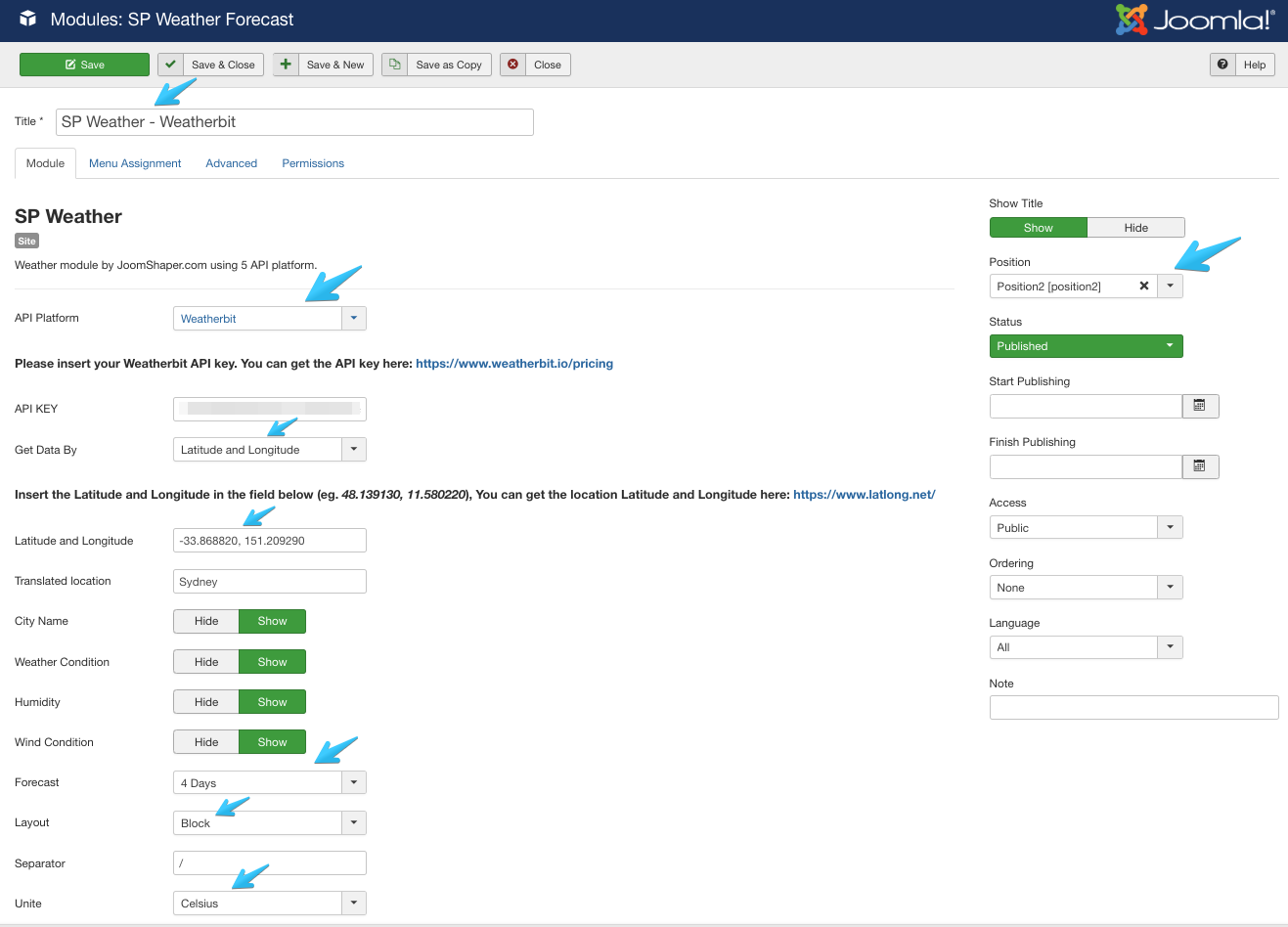1288x927 pixels.
Task: Click the Separator input field
Action: (x=270, y=863)
